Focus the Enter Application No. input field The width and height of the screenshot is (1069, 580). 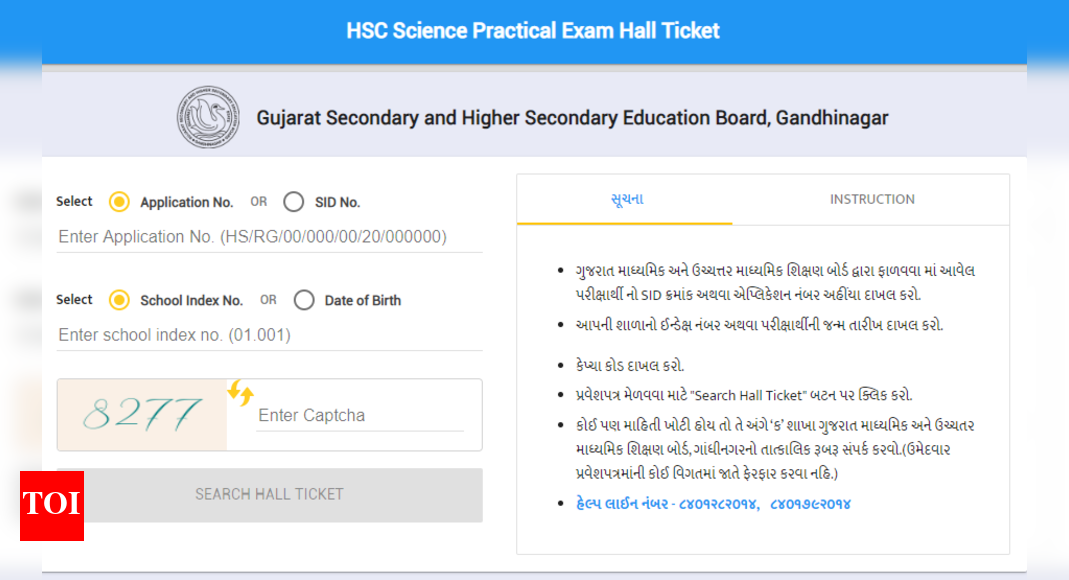(x=268, y=236)
